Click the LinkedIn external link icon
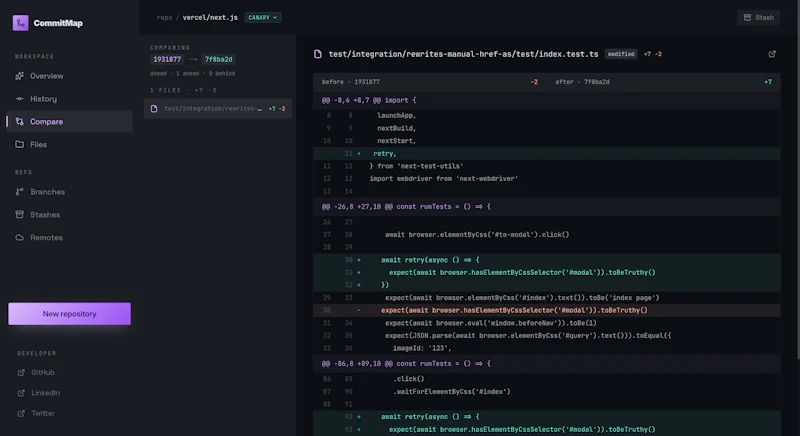 tap(21, 393)
